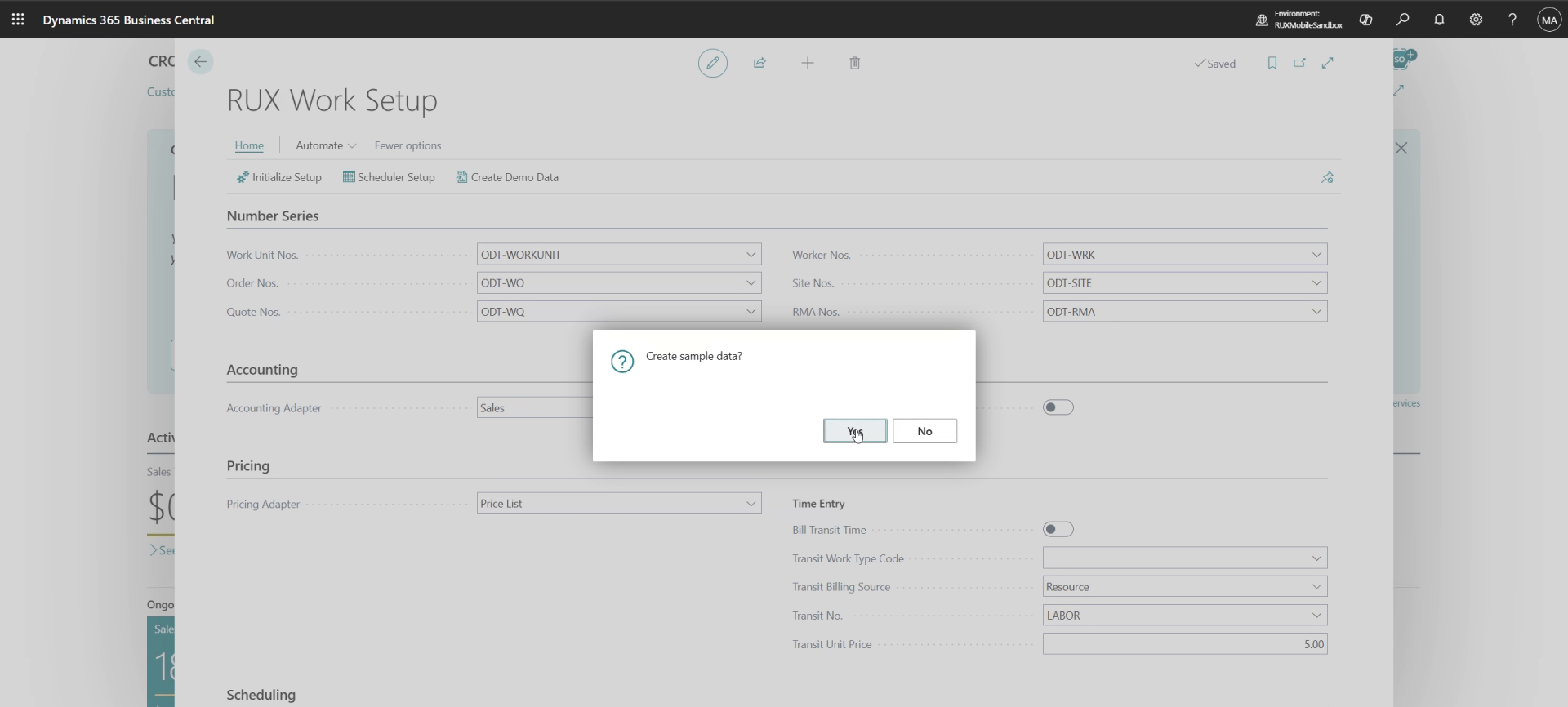Close the background panel with X

(1401, 148)
